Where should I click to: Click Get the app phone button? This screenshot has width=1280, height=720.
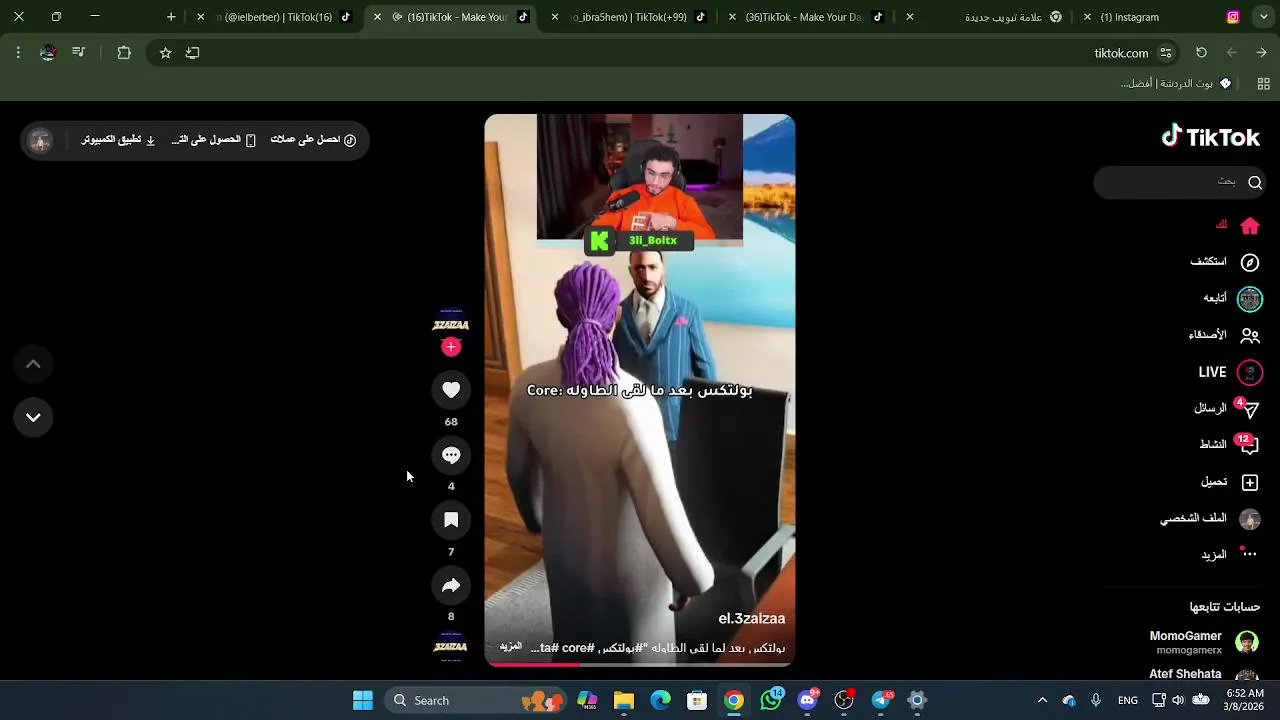[x=213, y=140]
